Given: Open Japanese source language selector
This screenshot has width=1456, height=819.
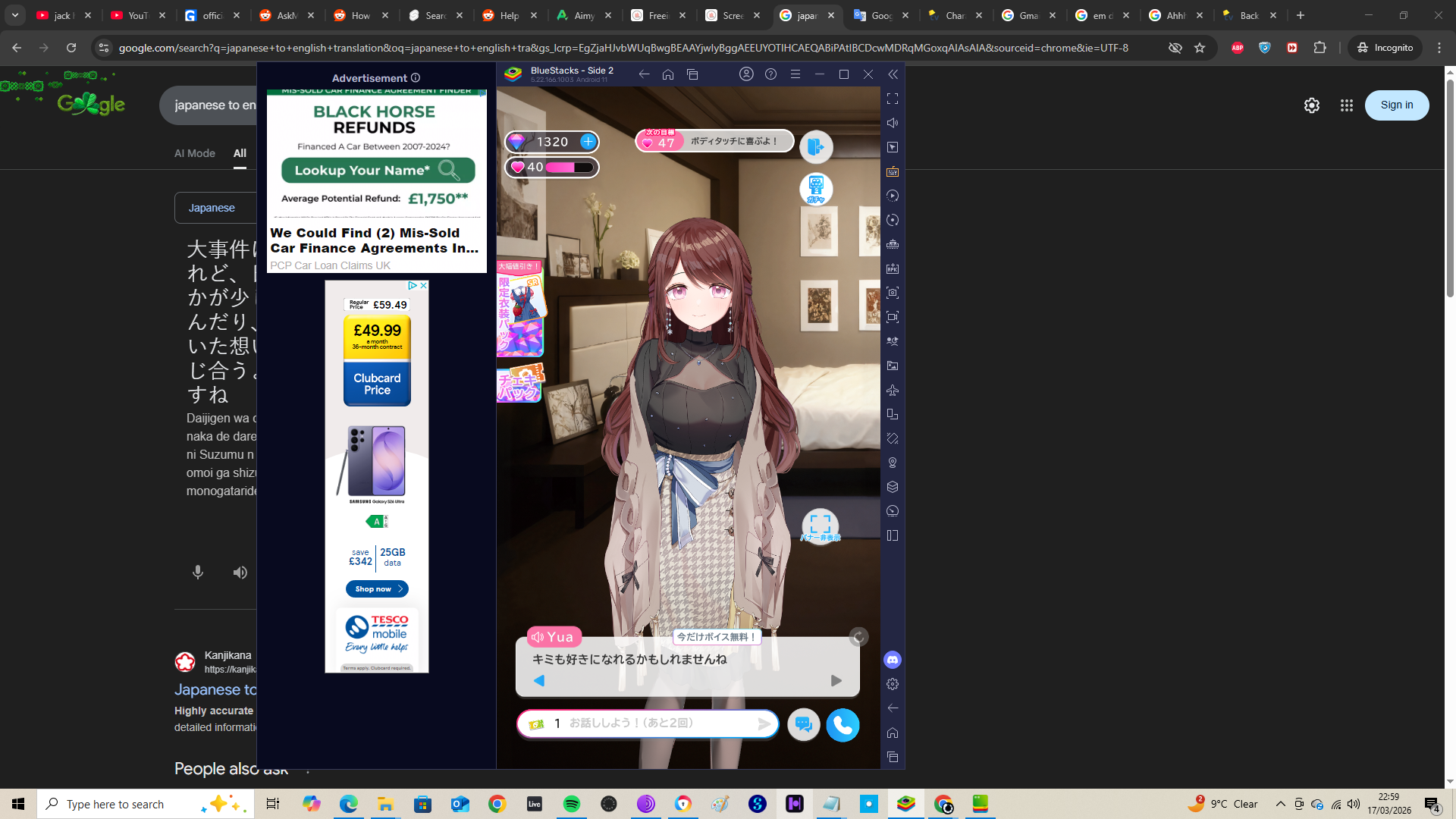Looking at the screenshot, I should pyautogui.click(x=215, y=208).
